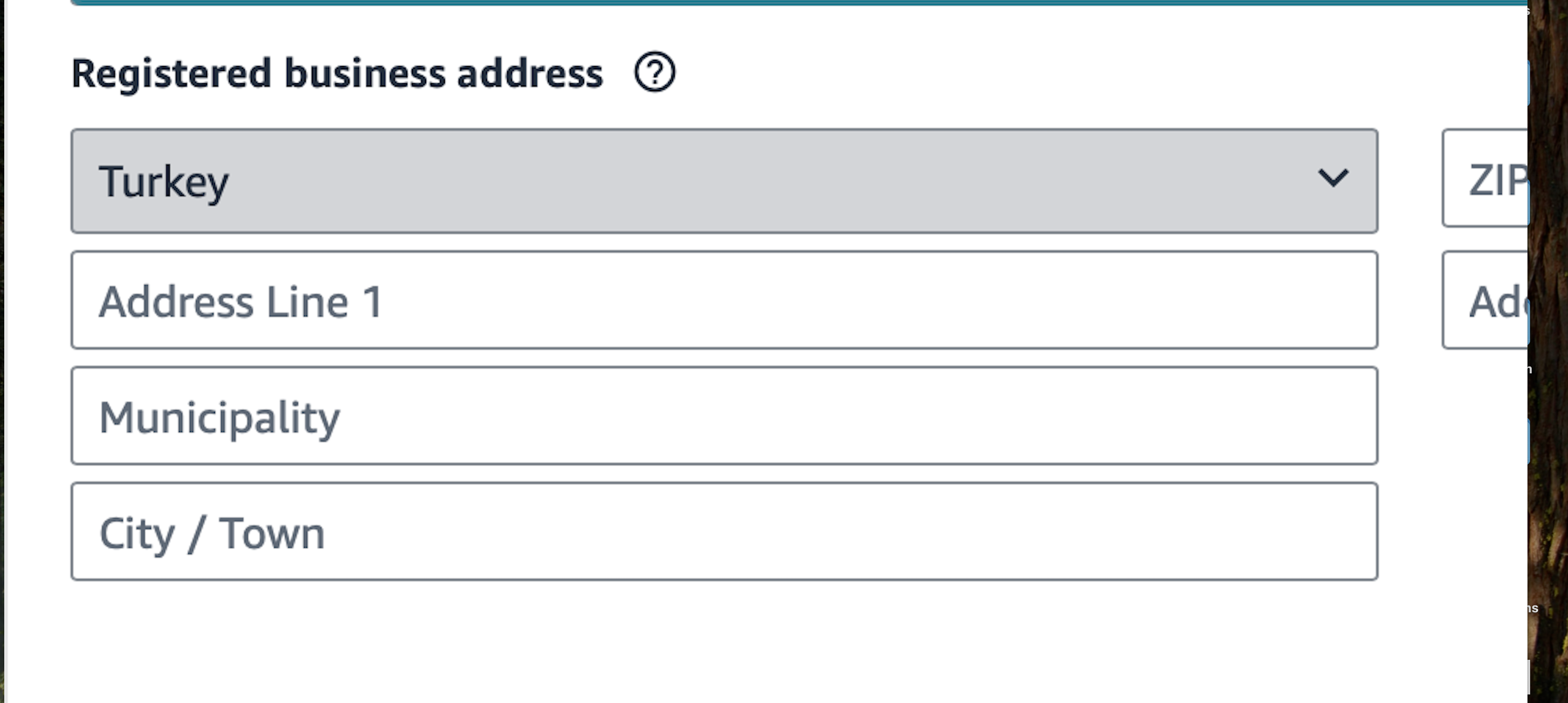
Task: Select the ZIP code box beside the country
Action: coord(1485,178)
